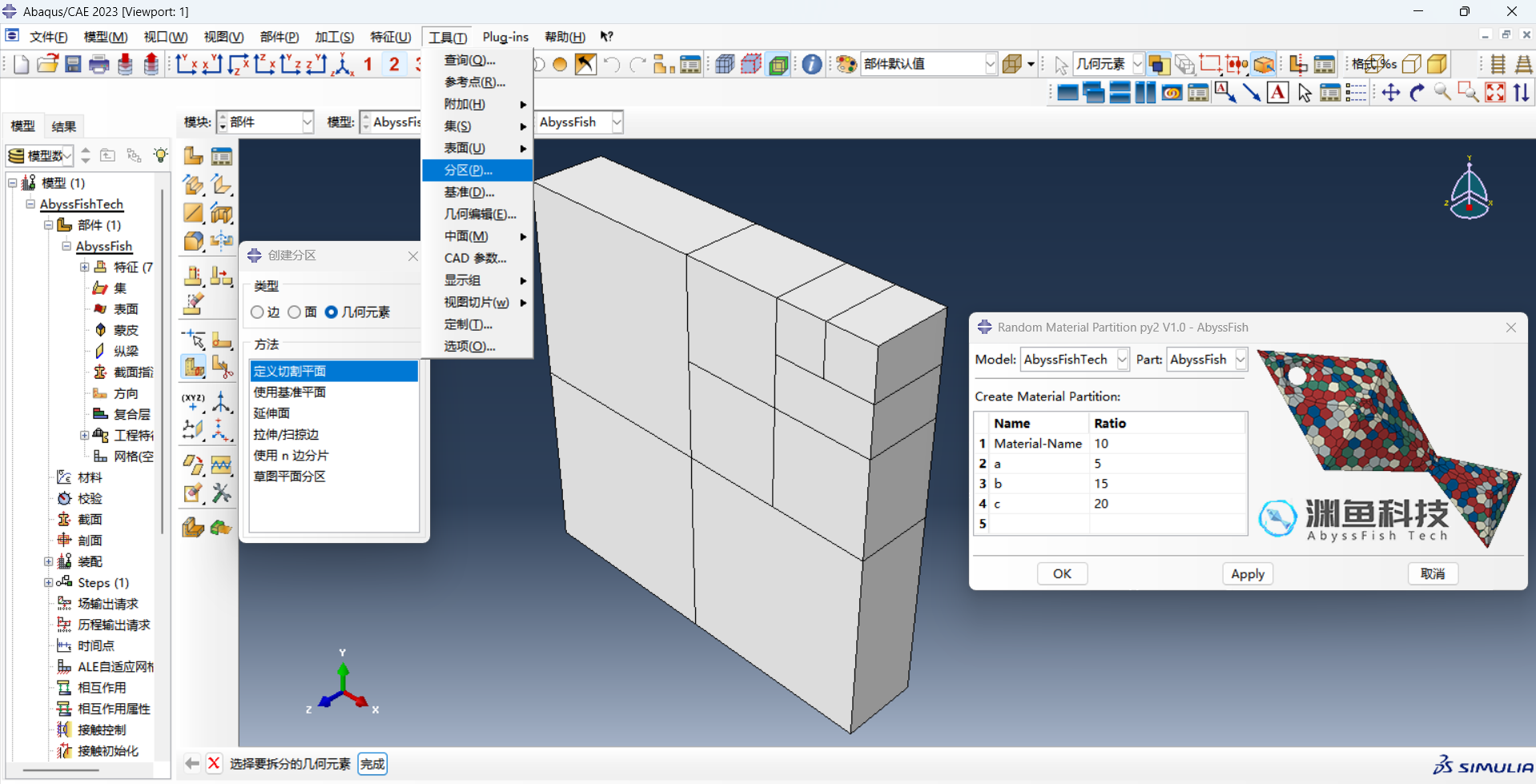Select the magnifier Zoom view tool
The width and height of the screenshot is (1536, 784).
1443,93
